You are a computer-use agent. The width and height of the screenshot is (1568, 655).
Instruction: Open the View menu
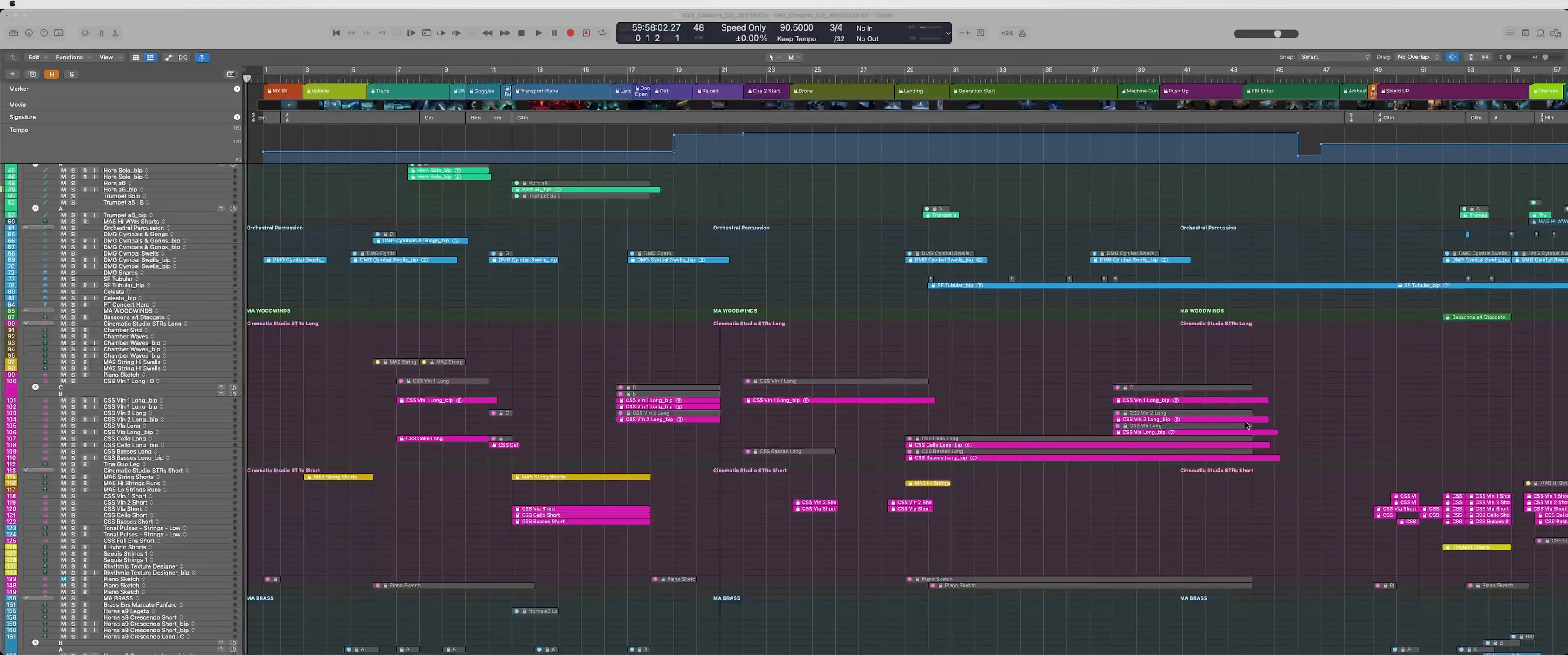(x=110, y=57)
